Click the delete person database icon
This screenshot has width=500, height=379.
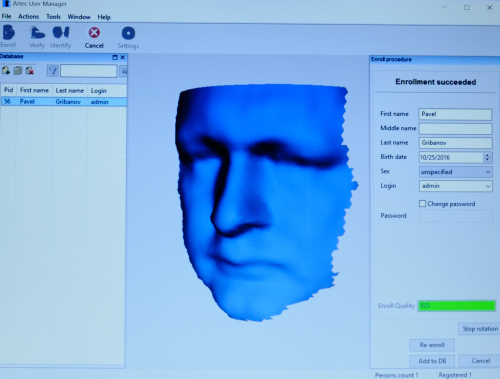point(30,70)
